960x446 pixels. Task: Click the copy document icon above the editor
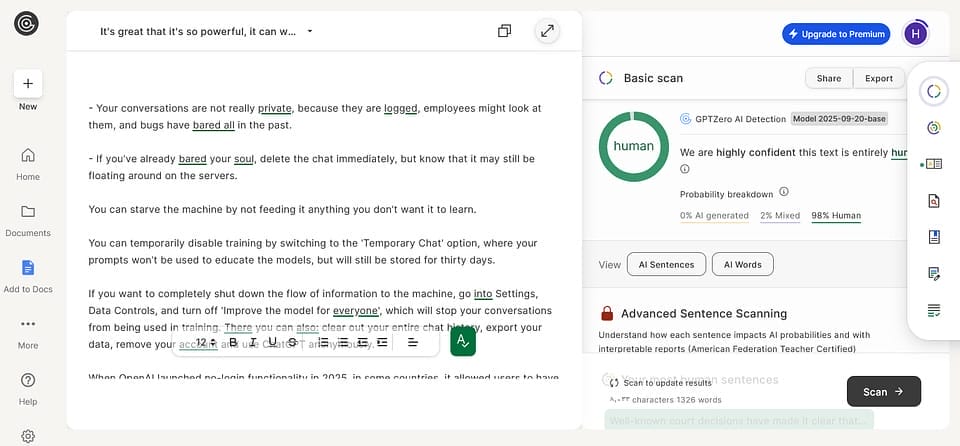point(504,31)
